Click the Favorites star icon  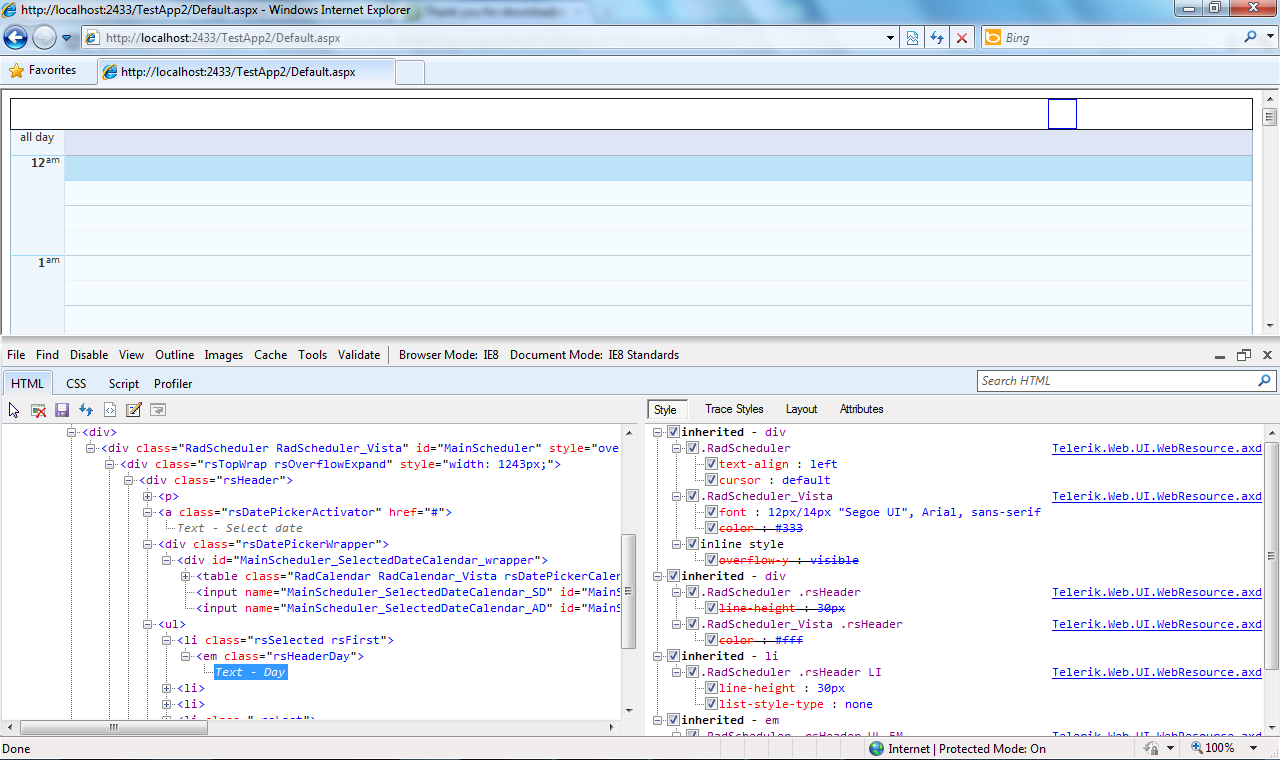click(x=16, y=71)
